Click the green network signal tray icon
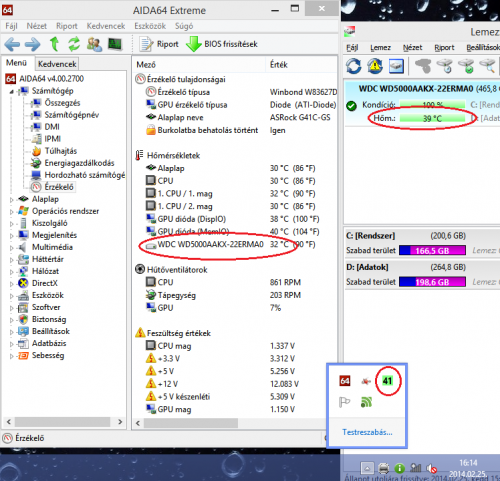 pos(366,402)
